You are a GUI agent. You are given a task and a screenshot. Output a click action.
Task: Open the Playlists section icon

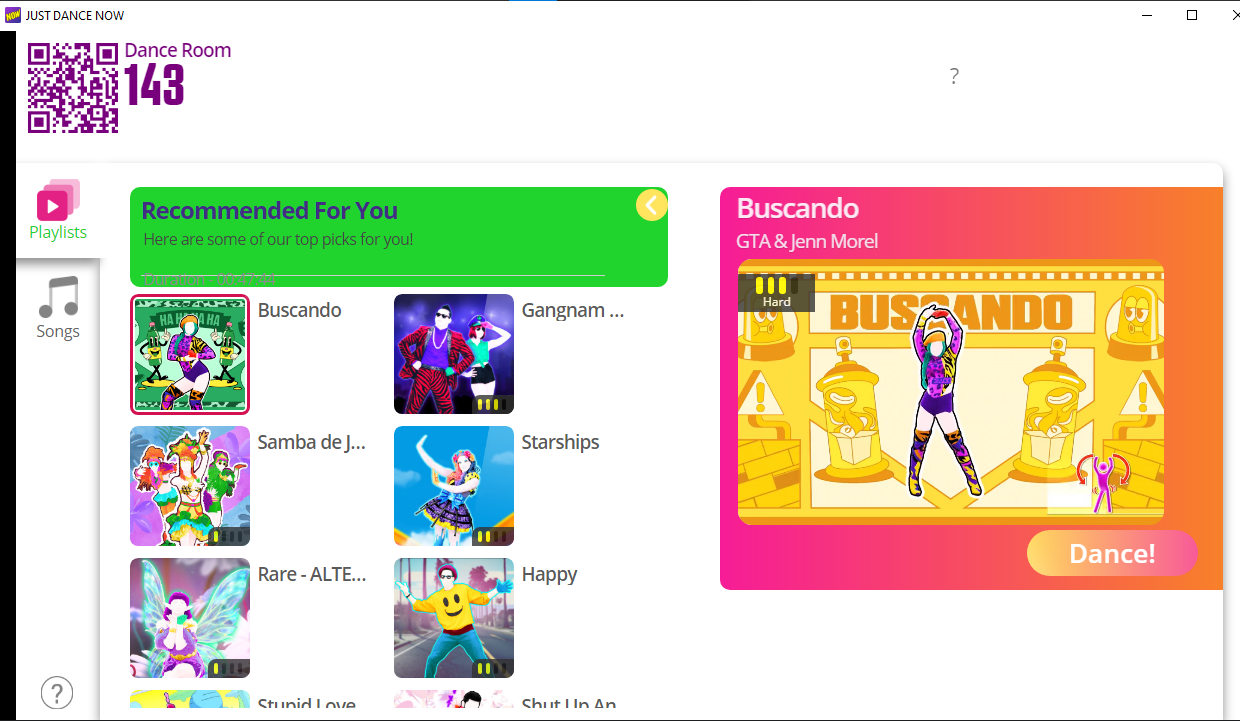pos(58,201)
